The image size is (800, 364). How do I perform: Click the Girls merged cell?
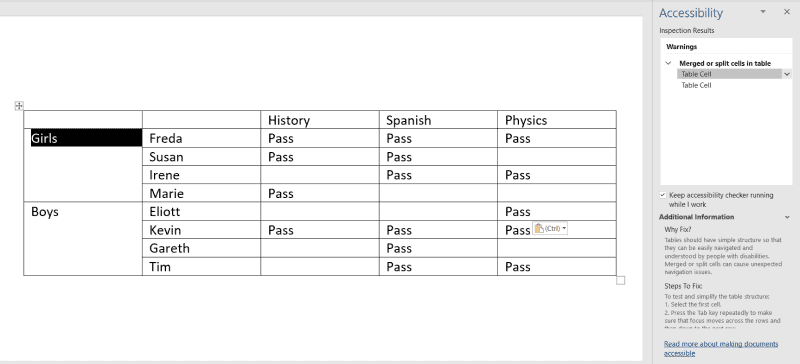click(x=83, y=165)
